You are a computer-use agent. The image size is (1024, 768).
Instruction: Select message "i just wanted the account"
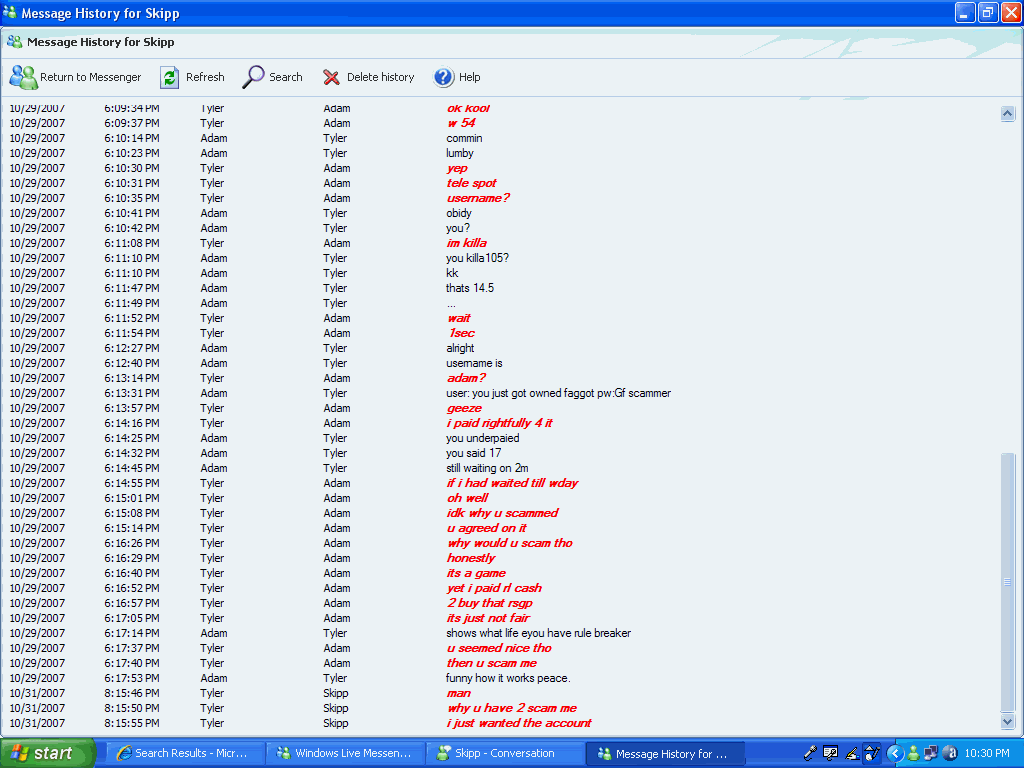519,723
